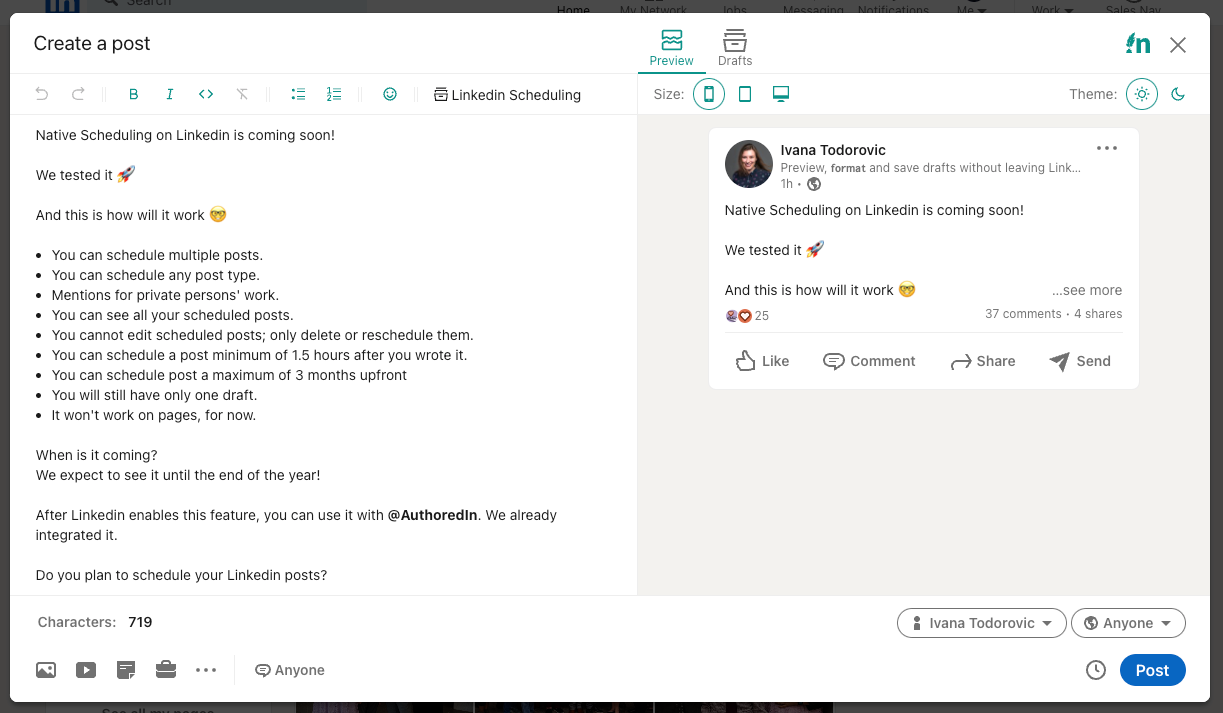This screenshot has width=1223, height=713.
Task: Open the Ivana Todorovic account dropdown
Action: 981,622
